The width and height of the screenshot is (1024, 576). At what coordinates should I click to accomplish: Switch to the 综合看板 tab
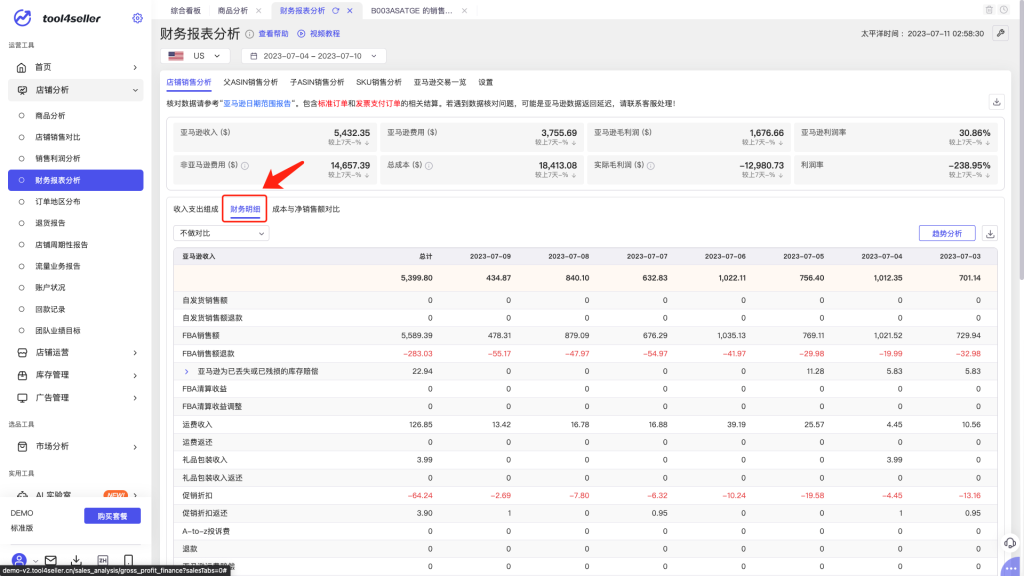pos(185,10)
